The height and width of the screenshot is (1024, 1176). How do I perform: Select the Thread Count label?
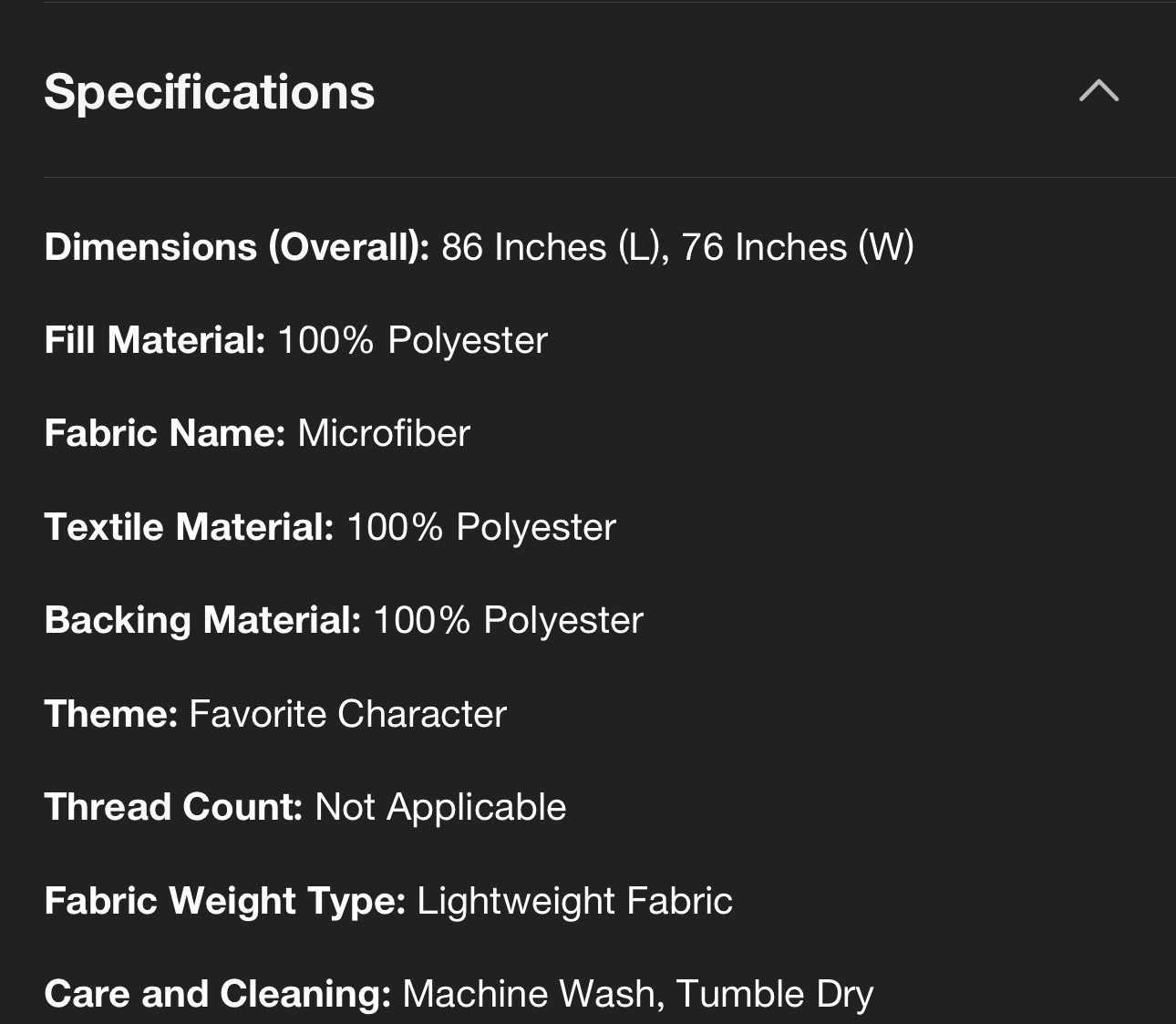pyautogui.click(x=173, y=807)
